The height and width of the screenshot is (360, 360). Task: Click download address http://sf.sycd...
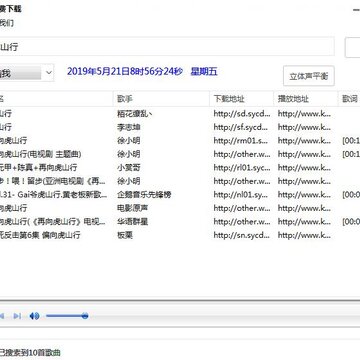click(x=242, y=127)
